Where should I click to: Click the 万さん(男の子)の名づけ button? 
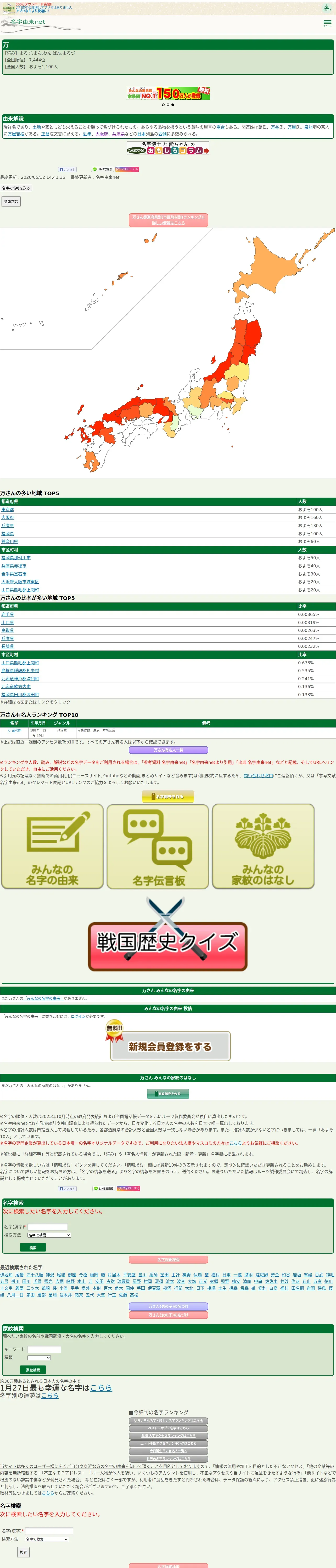pyautogui.click(x=168, y=1306)
